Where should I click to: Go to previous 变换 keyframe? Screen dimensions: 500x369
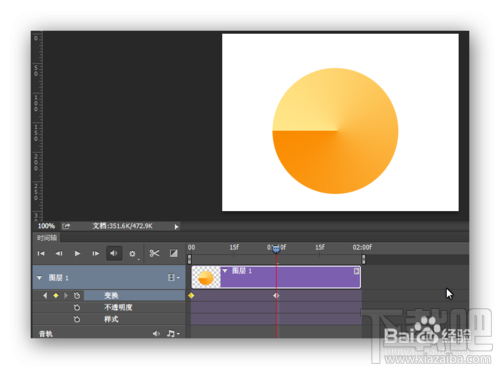coord(45,295)
